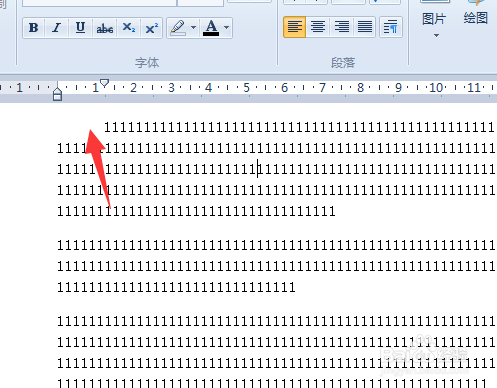
Task: Apply the black font color
Action: (211, 28)
